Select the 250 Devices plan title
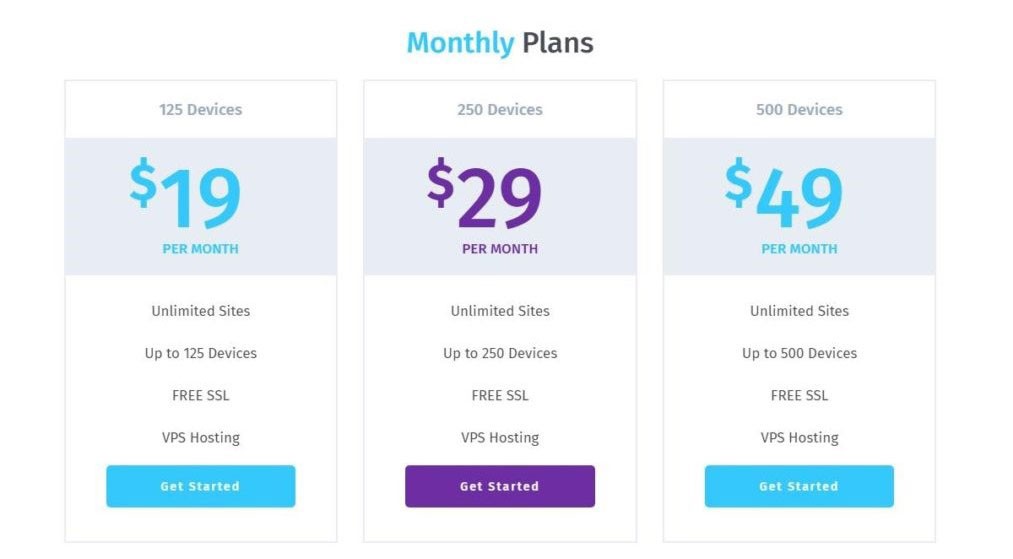Image resolution: width=1013 pixels, height=559 pixels. 500,109
